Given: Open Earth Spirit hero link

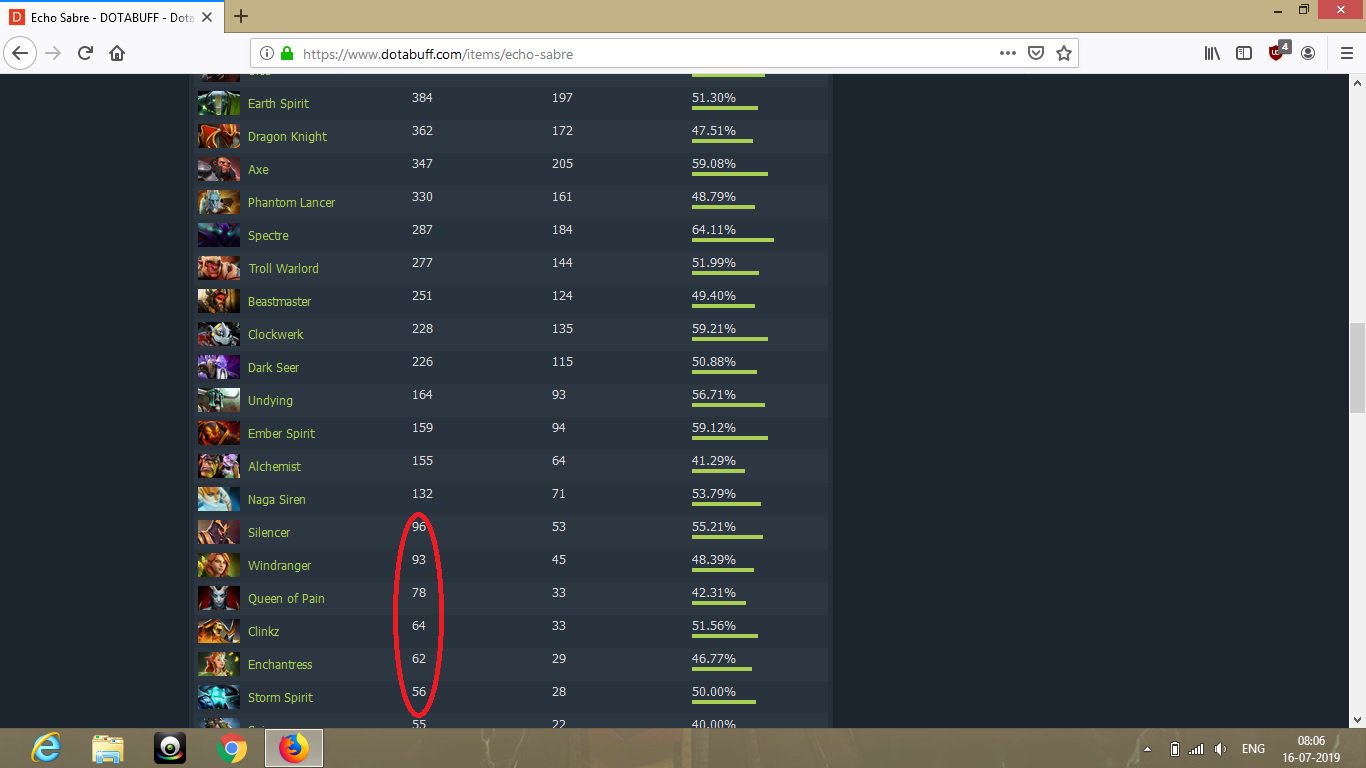Looking at the screenshot, I should [278, 104].
